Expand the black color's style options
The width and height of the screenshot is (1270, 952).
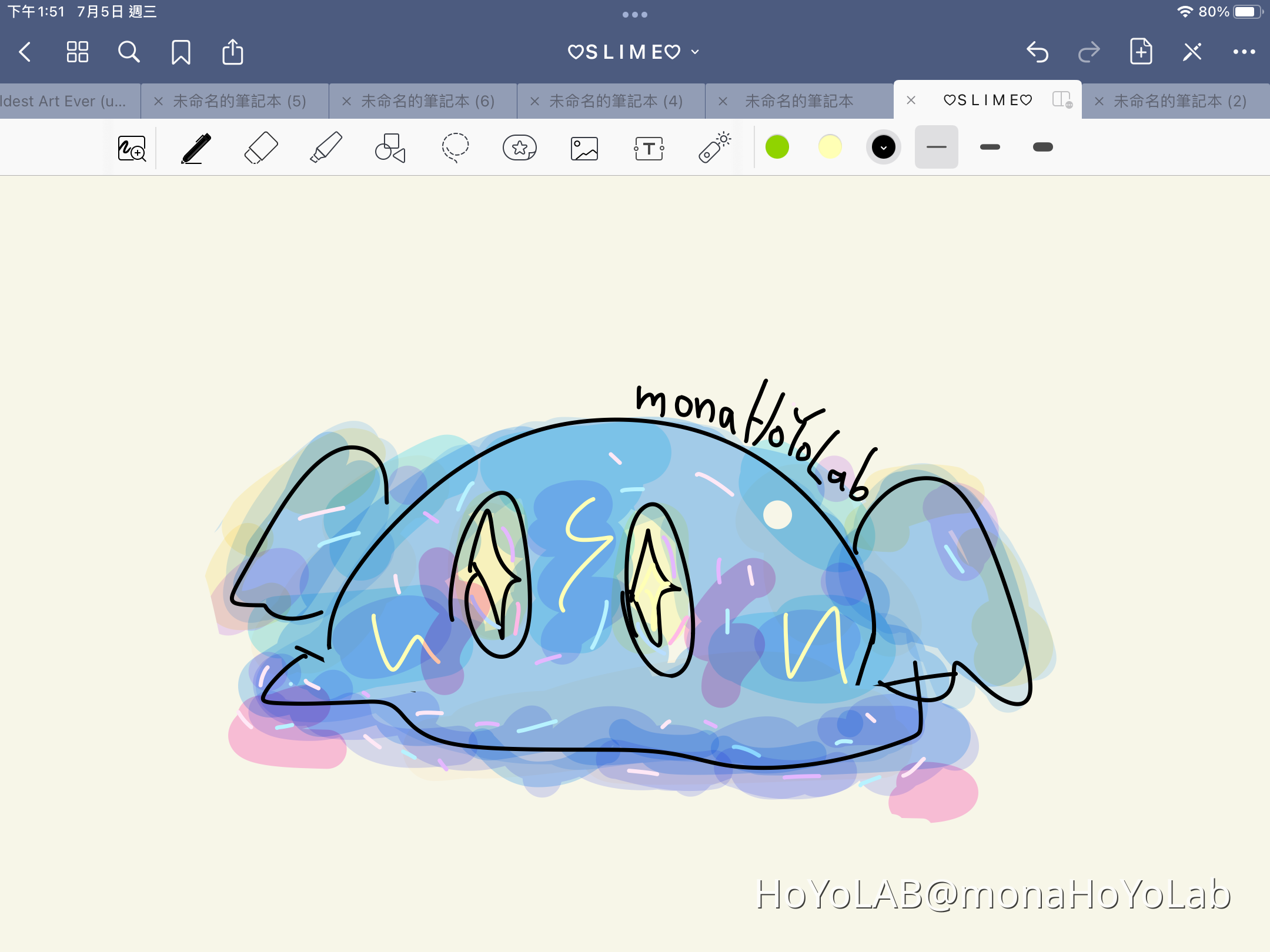(883, 147)
